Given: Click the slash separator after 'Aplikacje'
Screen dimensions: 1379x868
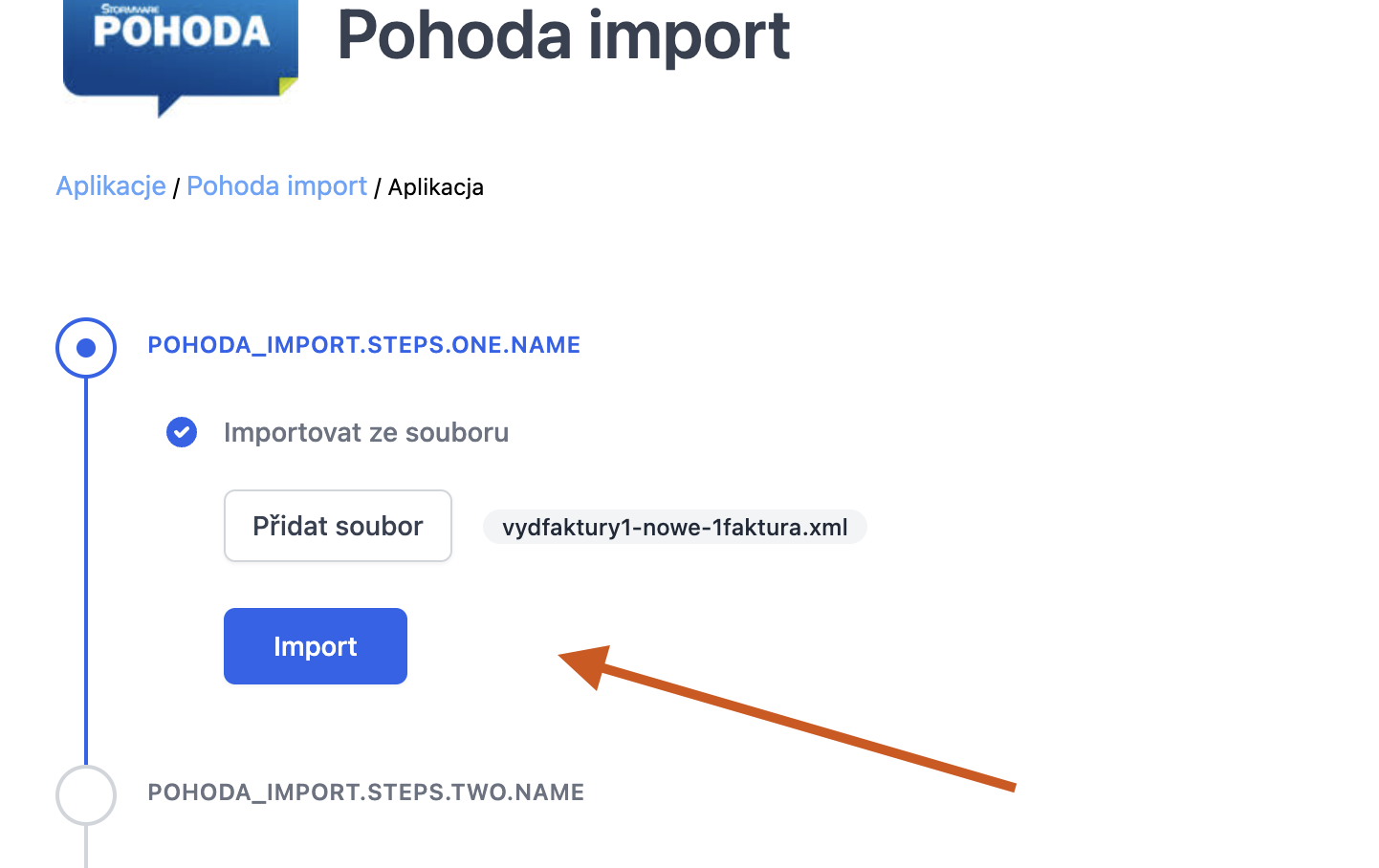Looking at the screenshot, I should point(176,188).
